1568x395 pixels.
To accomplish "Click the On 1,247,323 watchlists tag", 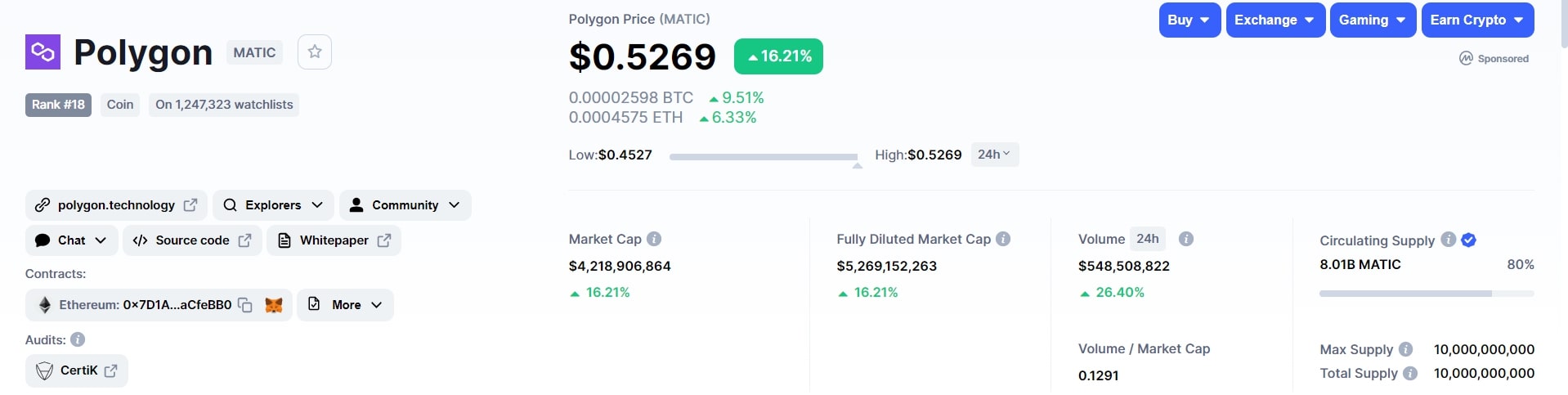I will click(x=224, y=105).
